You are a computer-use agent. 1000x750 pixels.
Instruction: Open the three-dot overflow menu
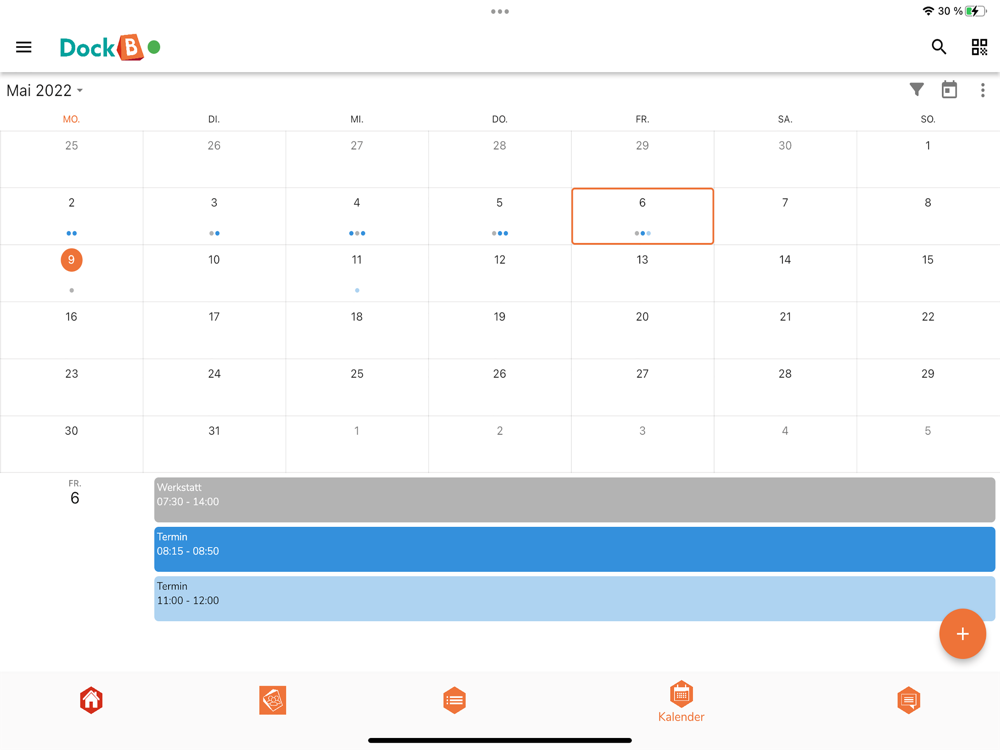click(x=982, y=91)
